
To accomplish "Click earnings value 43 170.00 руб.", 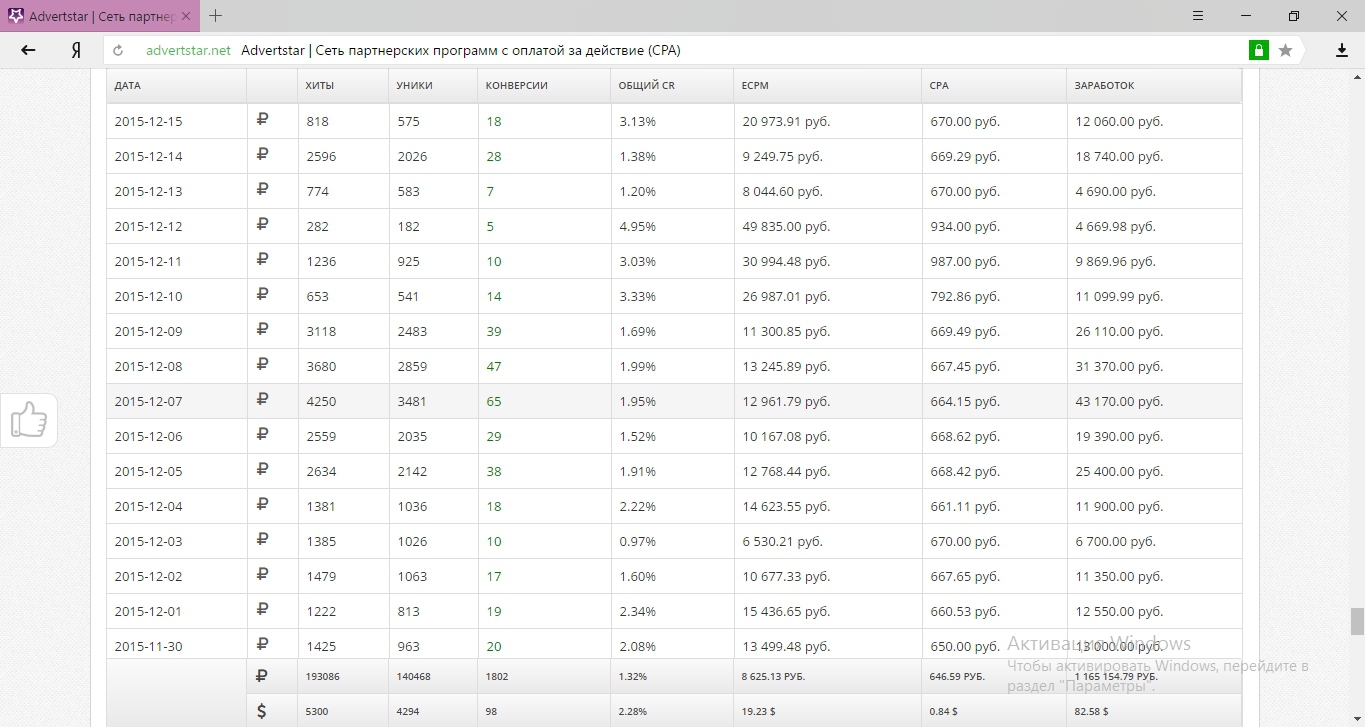I will [1119, 401].
